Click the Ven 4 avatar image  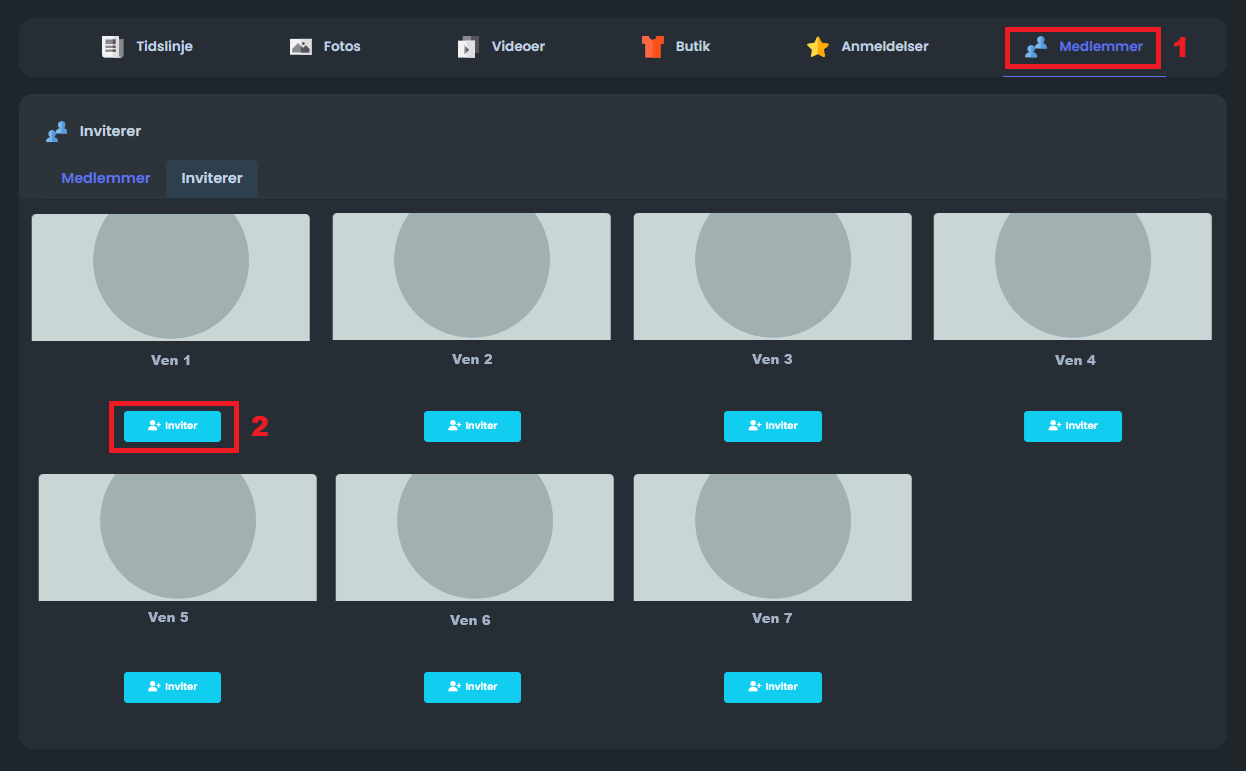tap(1073, 277)
